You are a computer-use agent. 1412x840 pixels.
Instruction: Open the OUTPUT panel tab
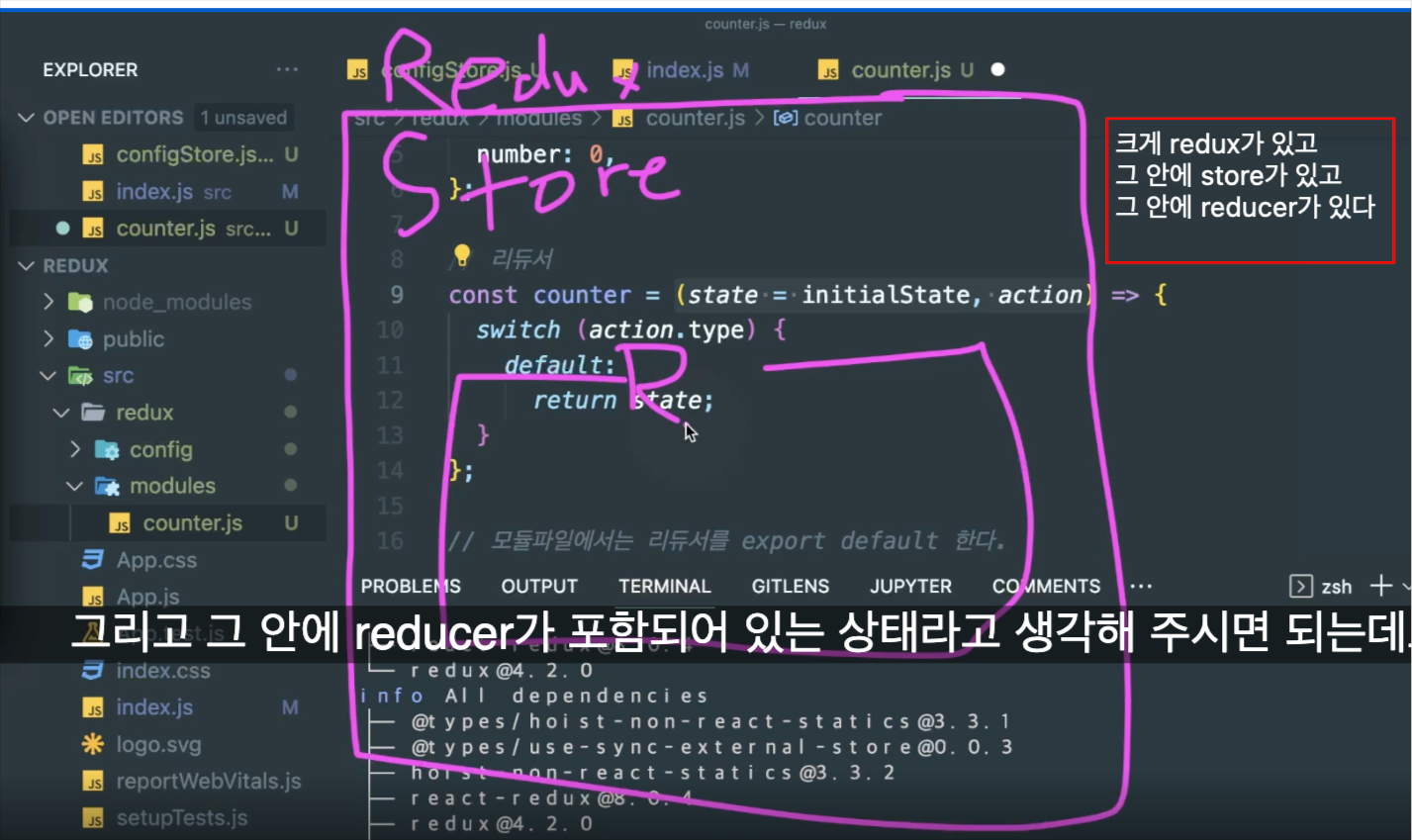click(539, 586)
